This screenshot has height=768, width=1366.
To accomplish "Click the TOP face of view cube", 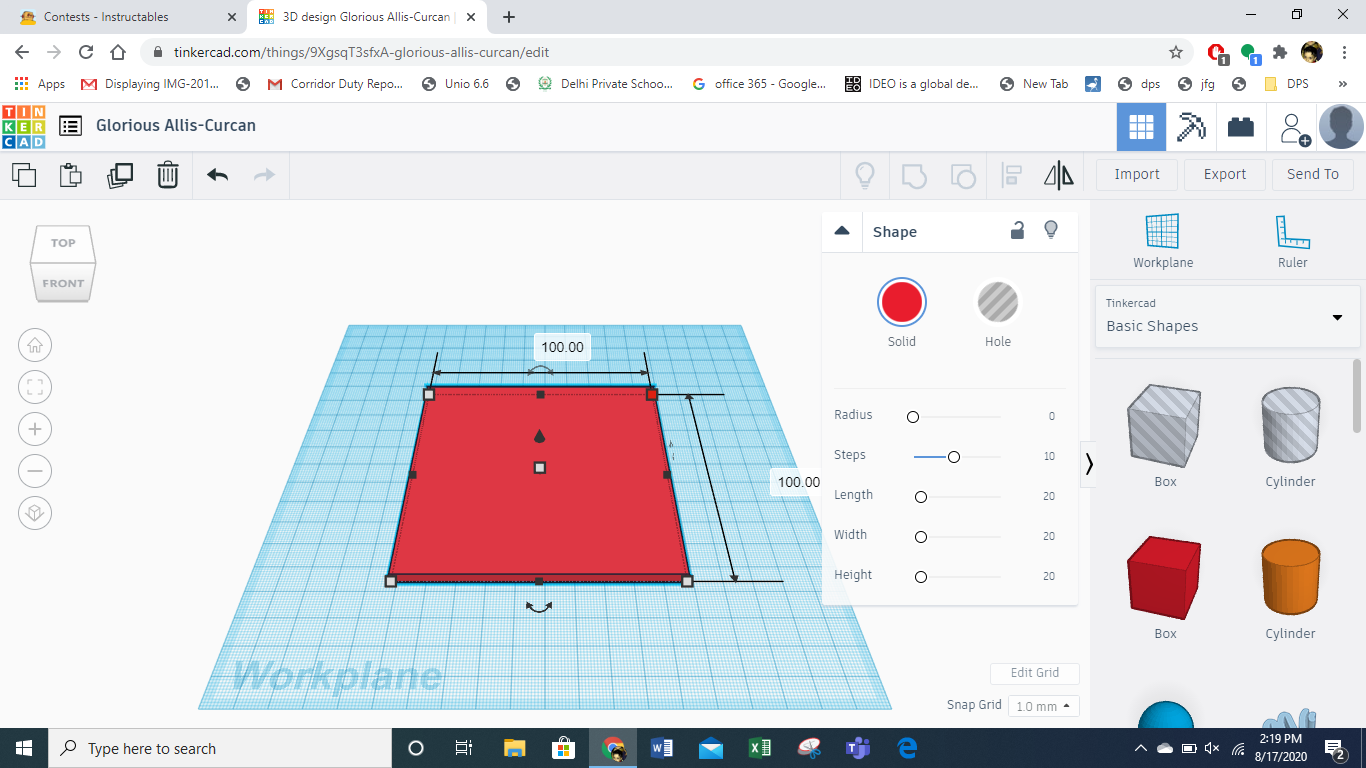I will pos(63,243).
